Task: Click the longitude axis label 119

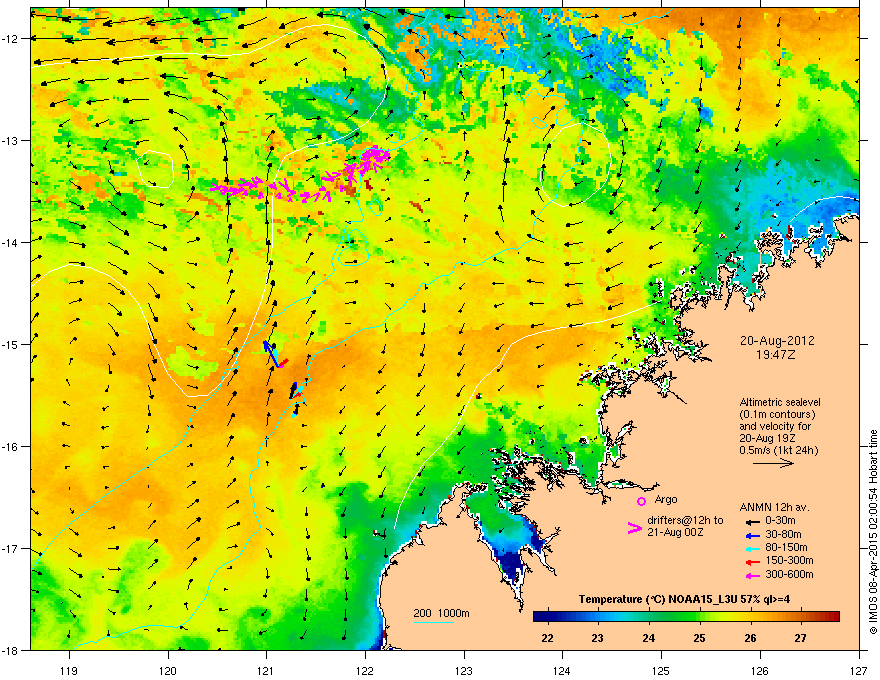Action: coord(69,671)
